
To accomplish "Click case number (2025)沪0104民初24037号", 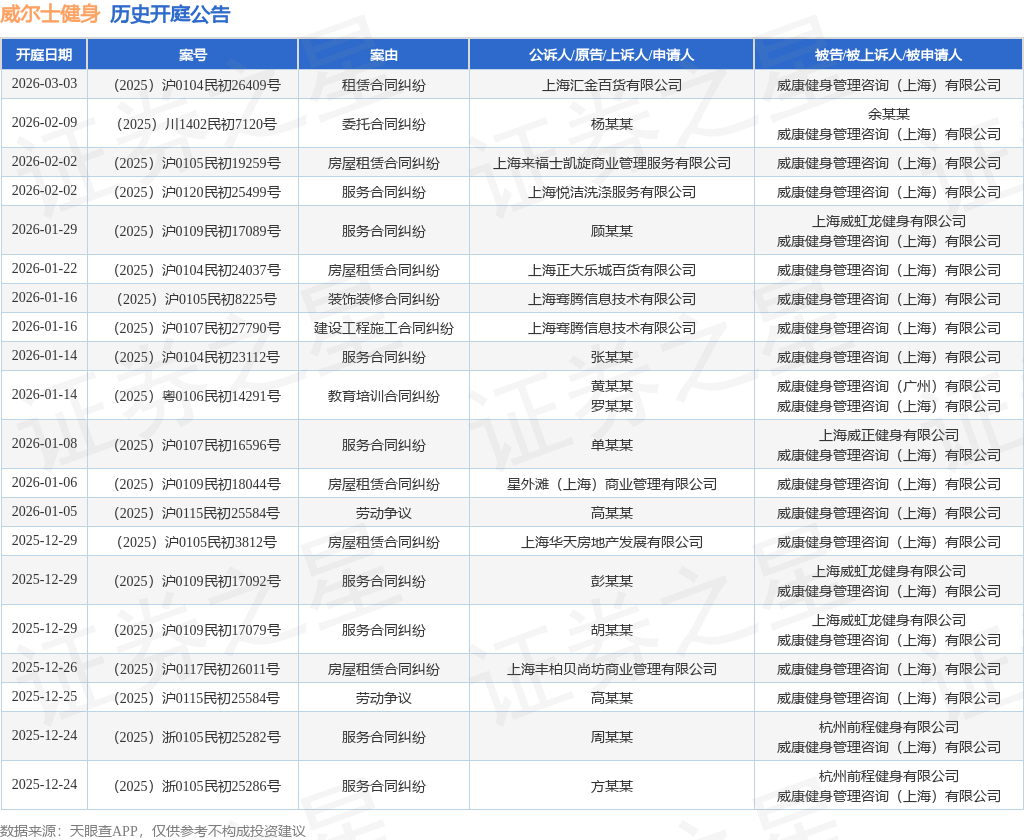I will pyautogui.click(x=197, y=270).
